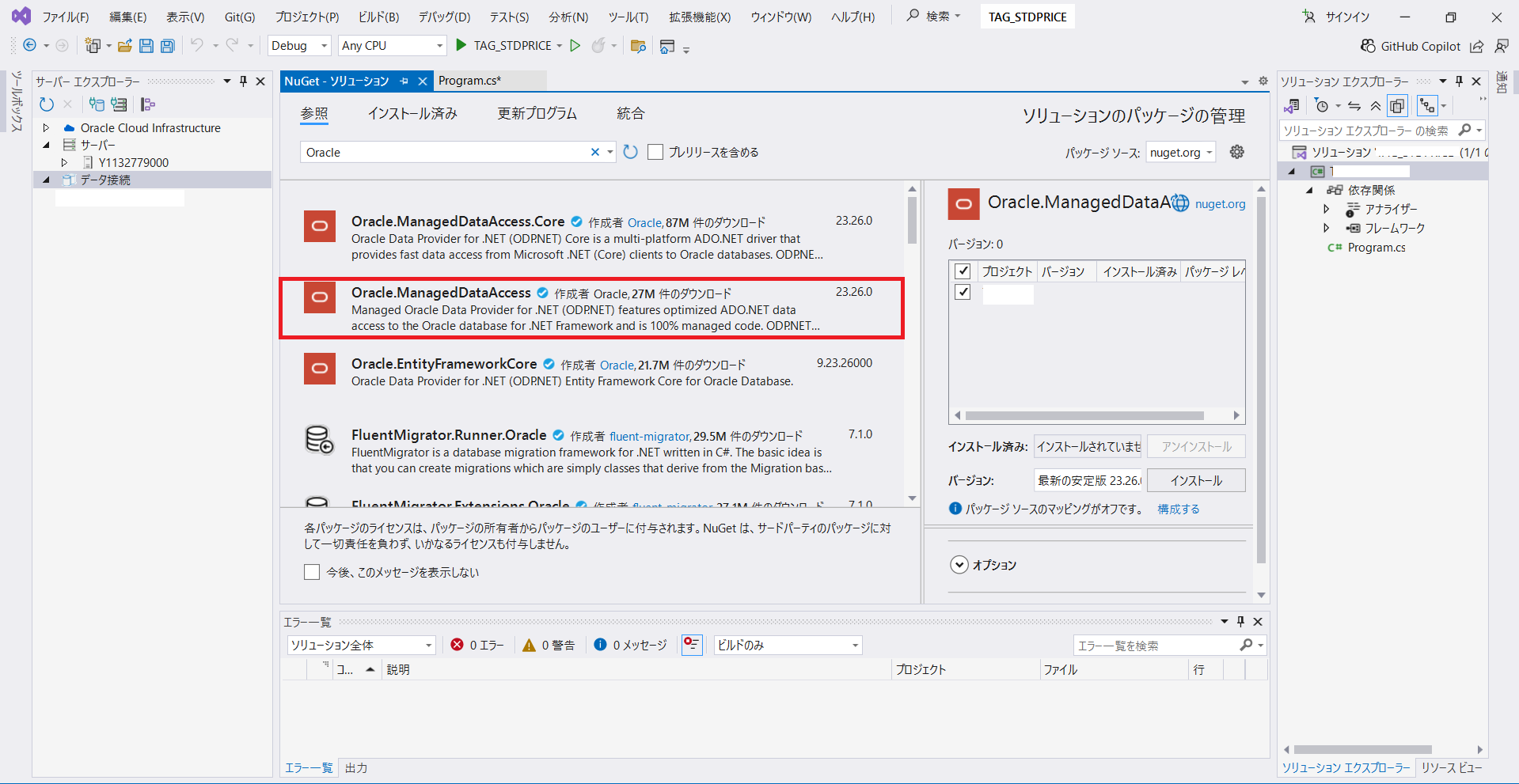Viewport: 1519px width, 784px height.
Task: Open the GitHub Copilot icon
Action: [x=1367, y=46]
